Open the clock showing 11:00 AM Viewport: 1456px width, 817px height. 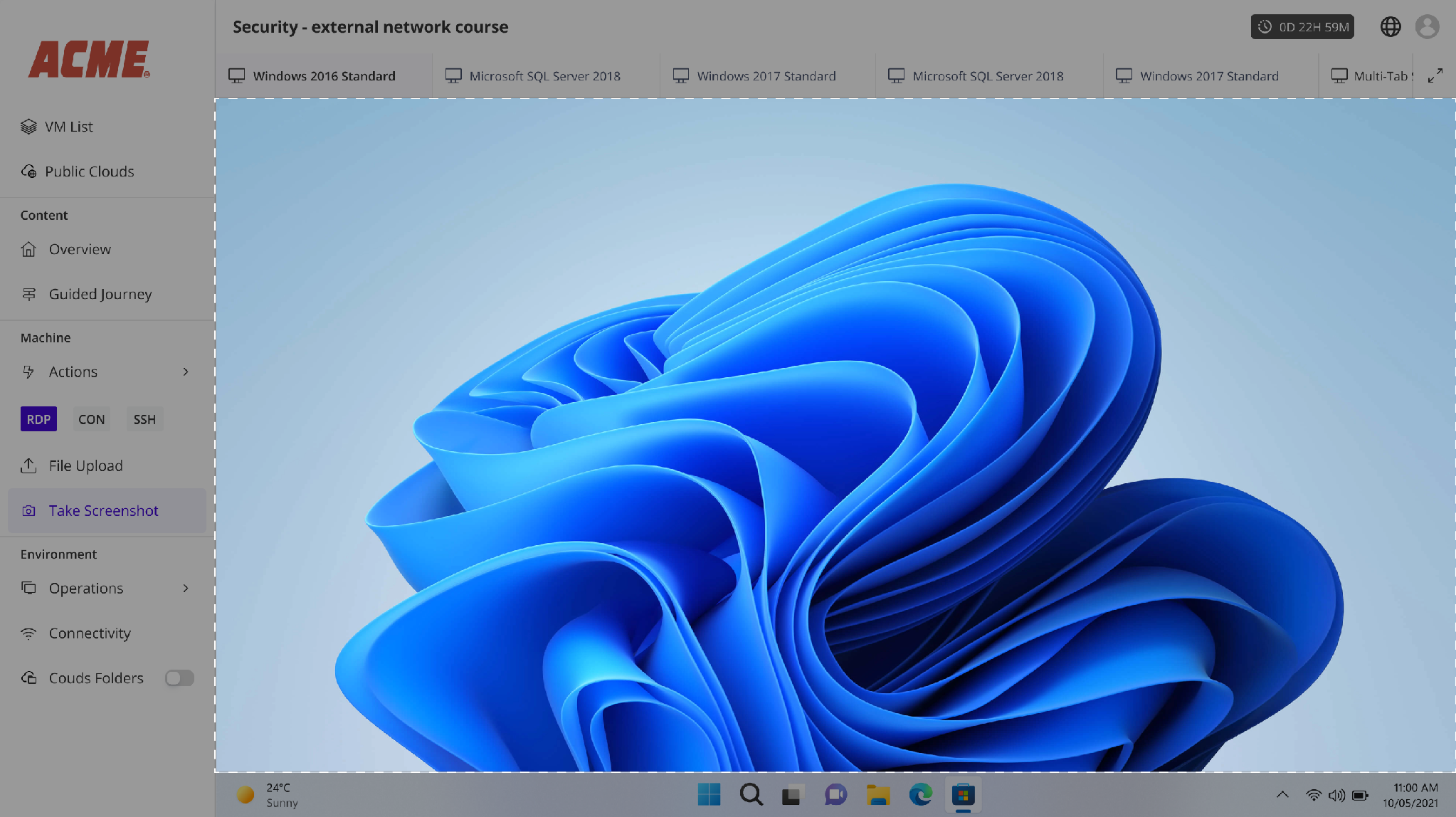tap(1410, 795)
